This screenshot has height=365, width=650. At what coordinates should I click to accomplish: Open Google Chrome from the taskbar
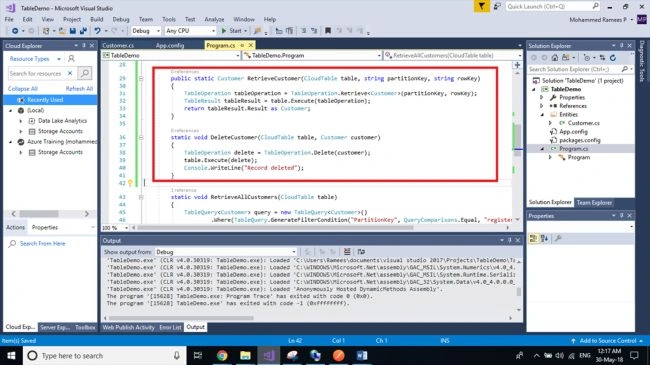222,355
